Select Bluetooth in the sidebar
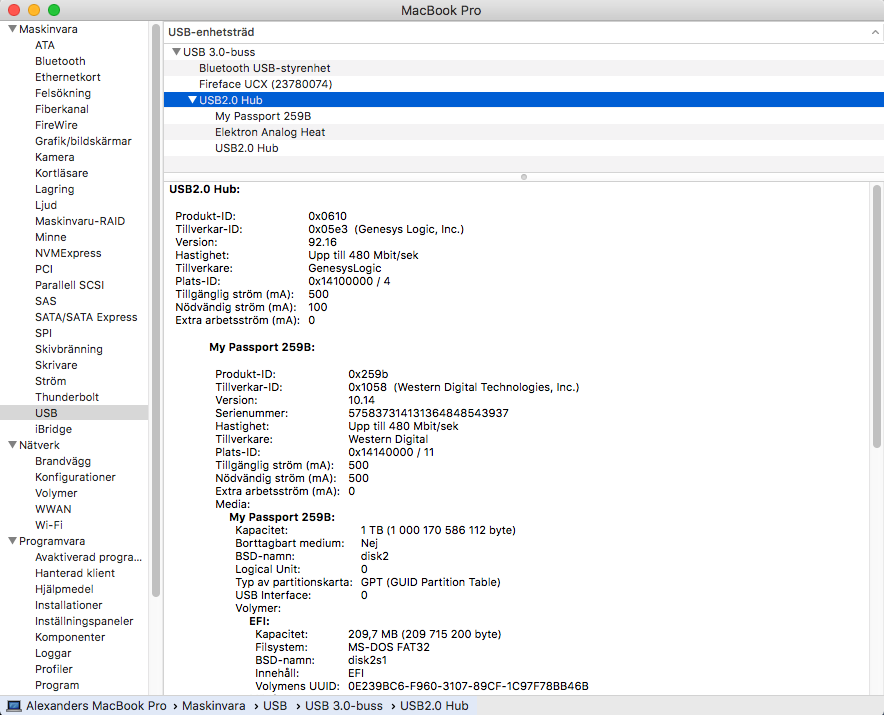This screenshot has height=715, width=884. point(60,61)
